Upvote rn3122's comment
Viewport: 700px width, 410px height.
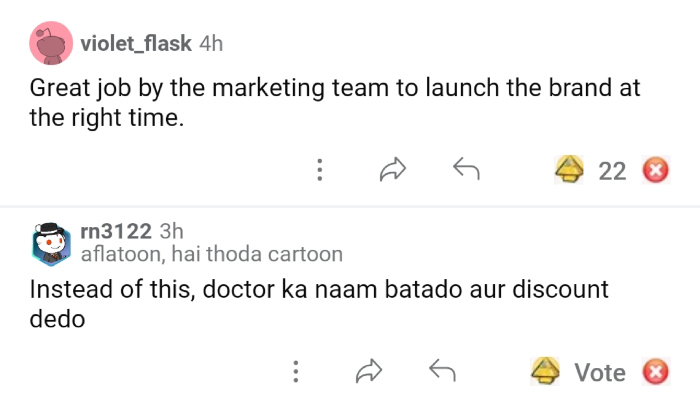click(x=545, y=372)
